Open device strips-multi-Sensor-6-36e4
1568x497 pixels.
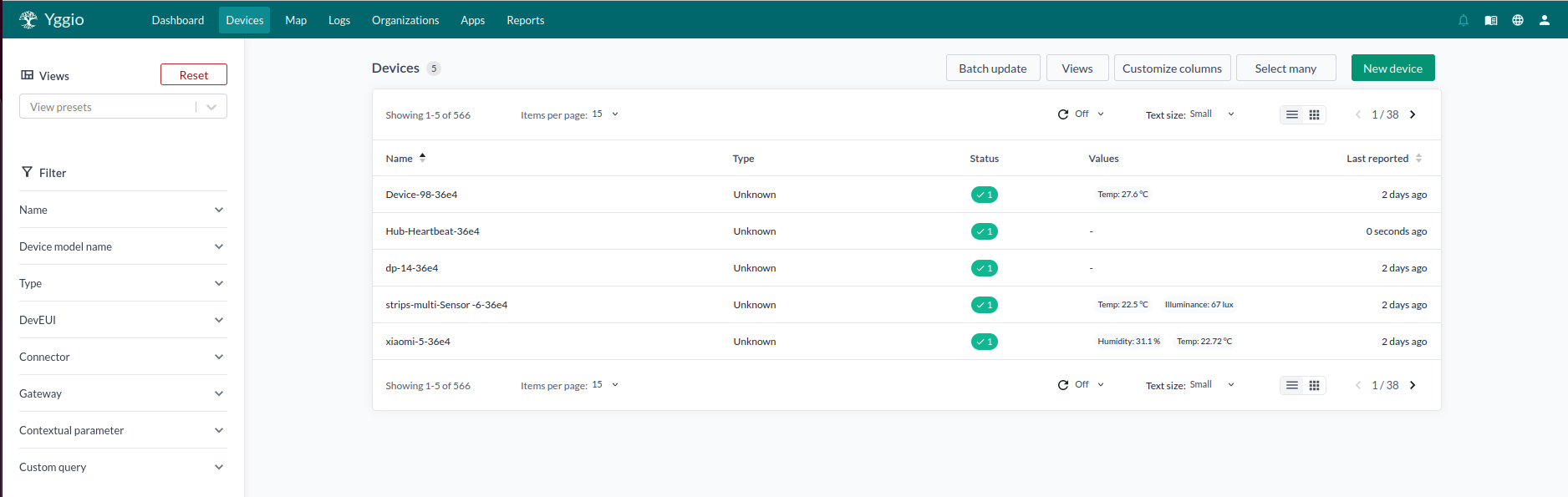point(446,305)
